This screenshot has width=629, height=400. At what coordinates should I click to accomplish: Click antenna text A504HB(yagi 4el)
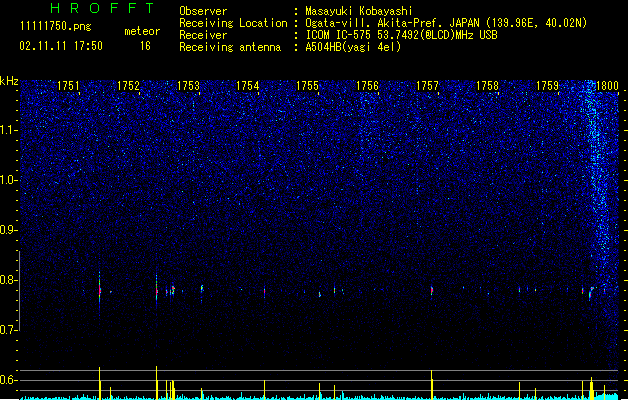pyautogui.click(x=353, y=47)
